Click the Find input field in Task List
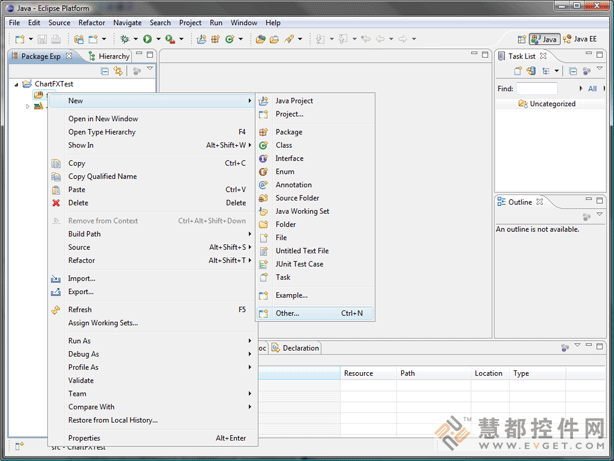This screenshot has width=614, height=461. coord(537,89)
